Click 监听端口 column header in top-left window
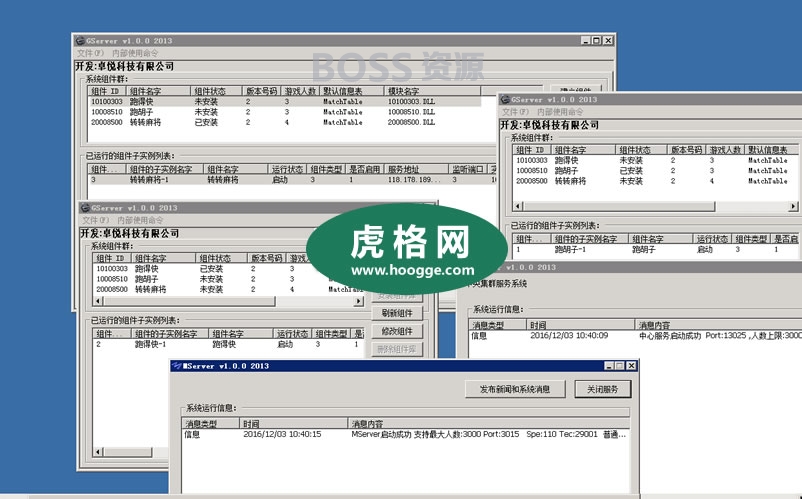 pos(467,169)
